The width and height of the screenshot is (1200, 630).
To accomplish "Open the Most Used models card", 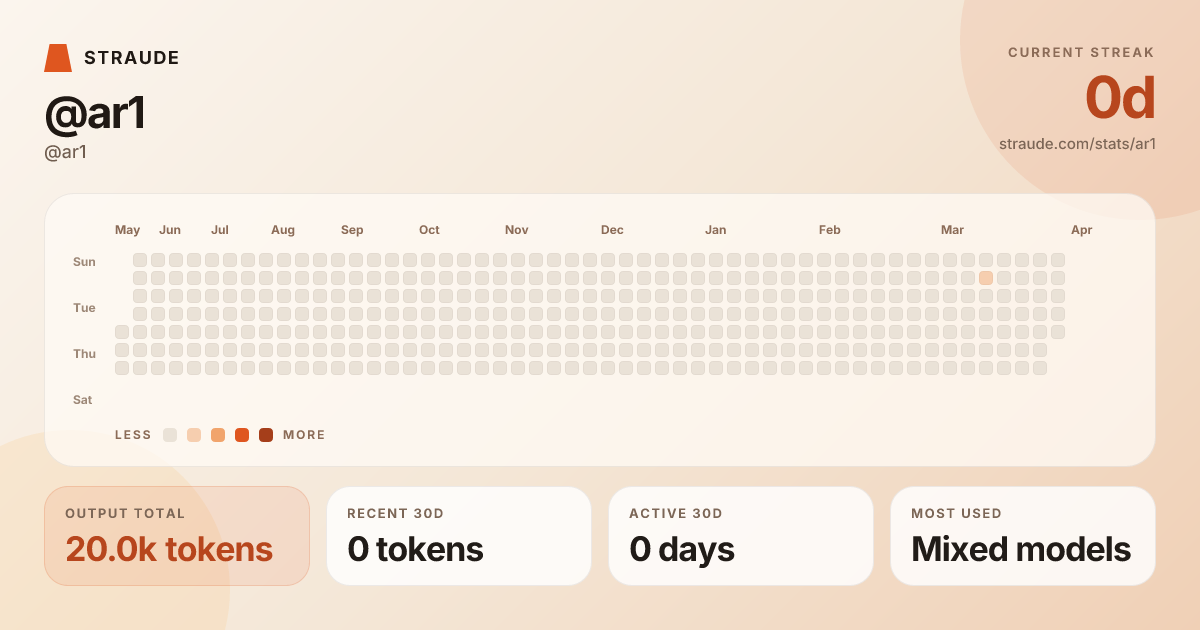I will [x=1023, y=536].
